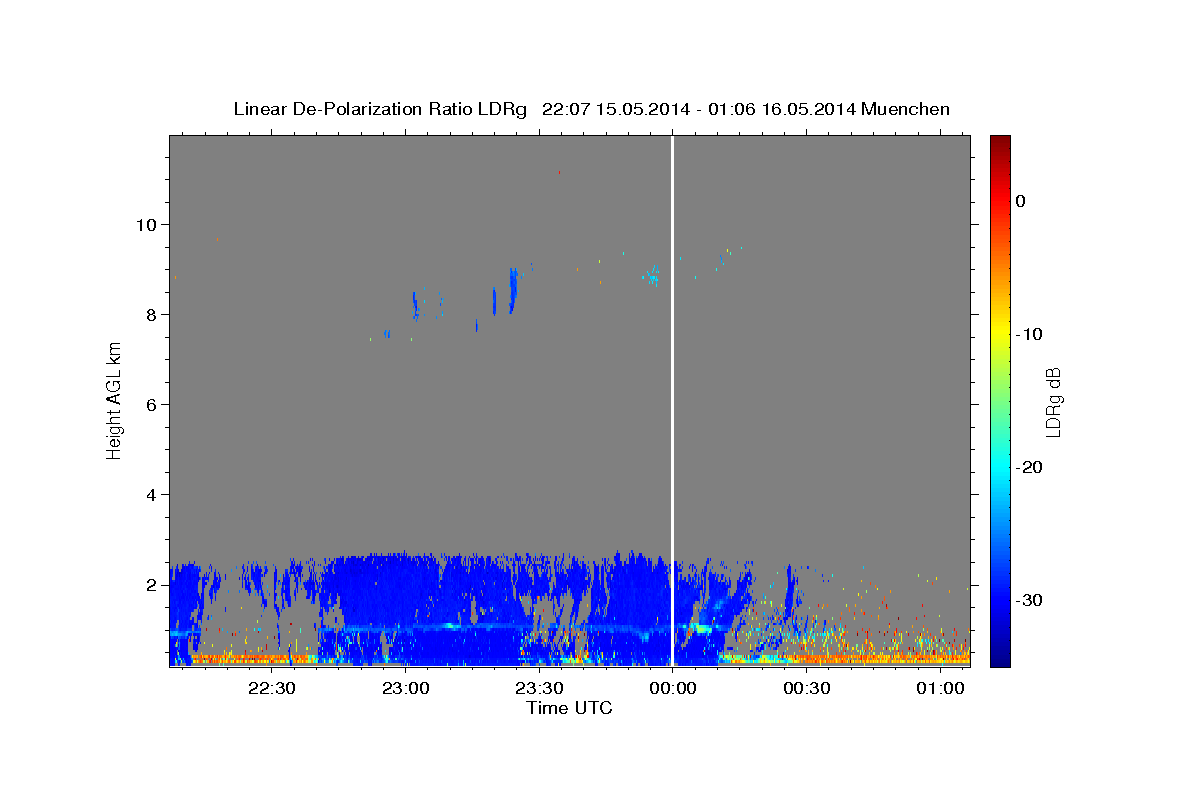1200x800 pixels.
Task: Click the colorbar value -10
Action: coord(1029,334)
